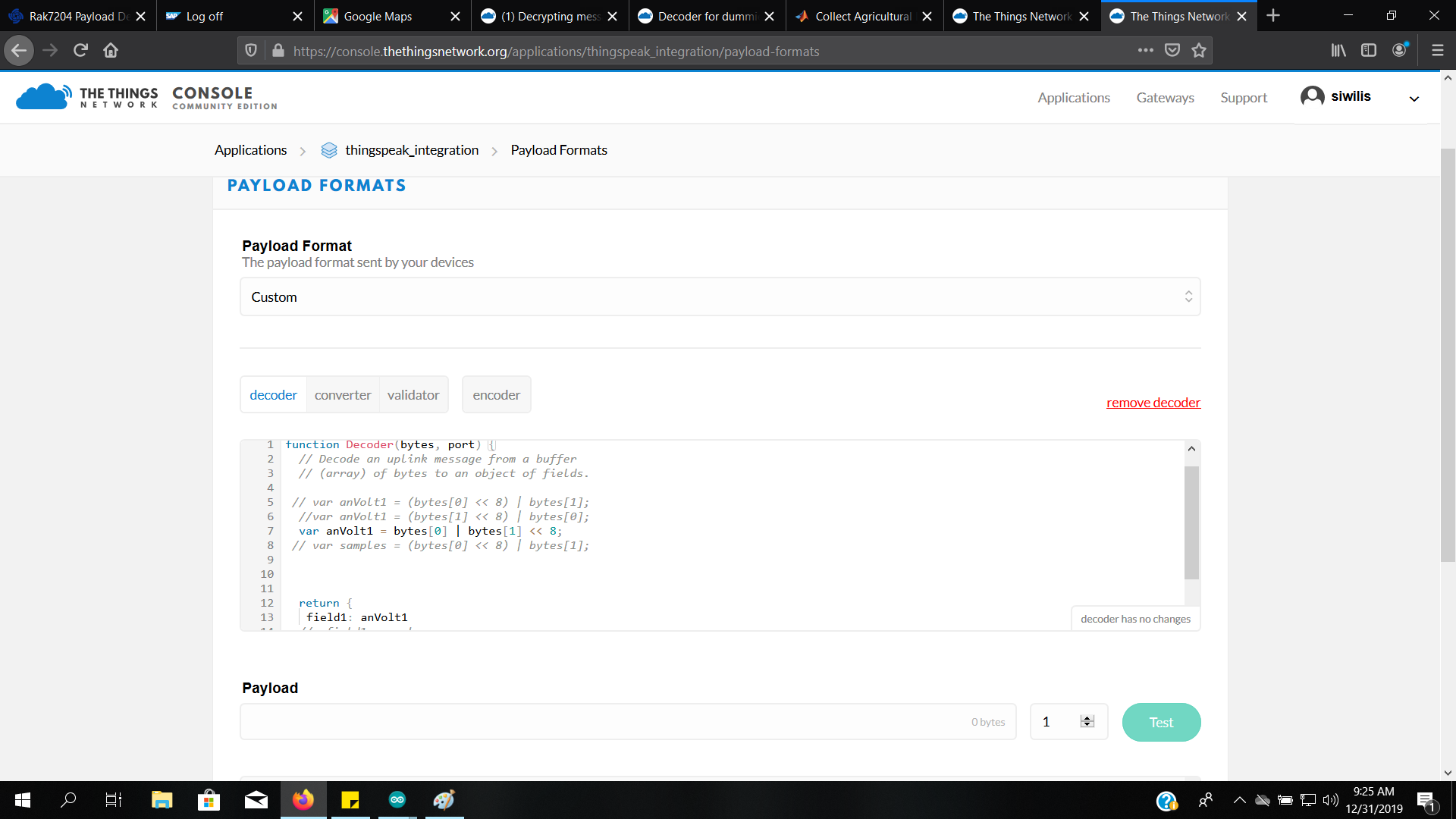1456x819 pixels.
Task: Reload the page with the refresh icon
Action: pos(80,51)
